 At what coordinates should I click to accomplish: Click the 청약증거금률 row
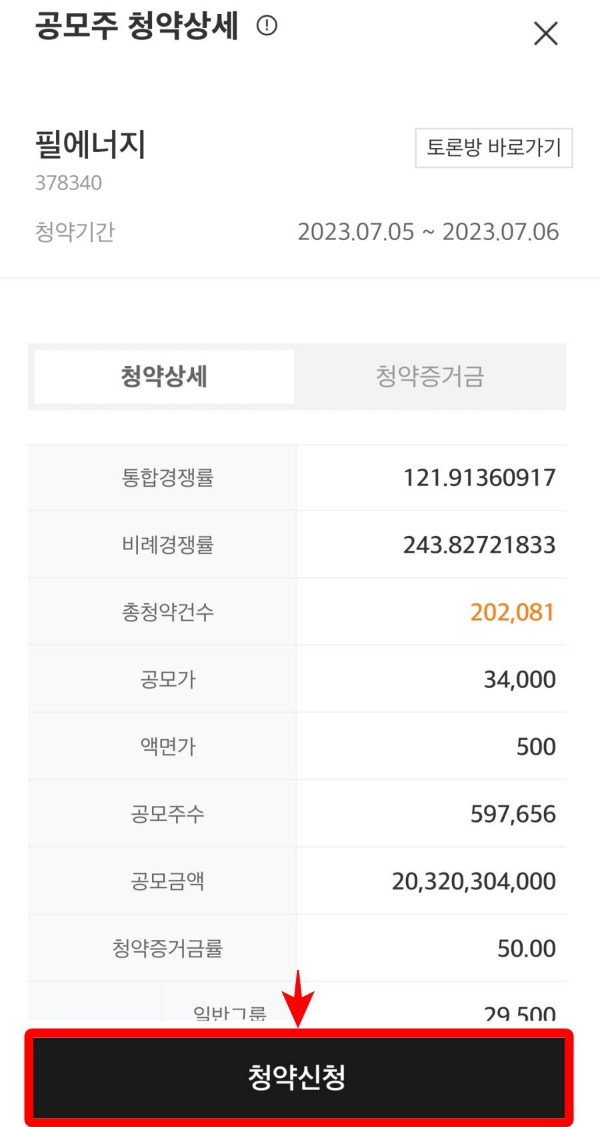tap(300, 946)
